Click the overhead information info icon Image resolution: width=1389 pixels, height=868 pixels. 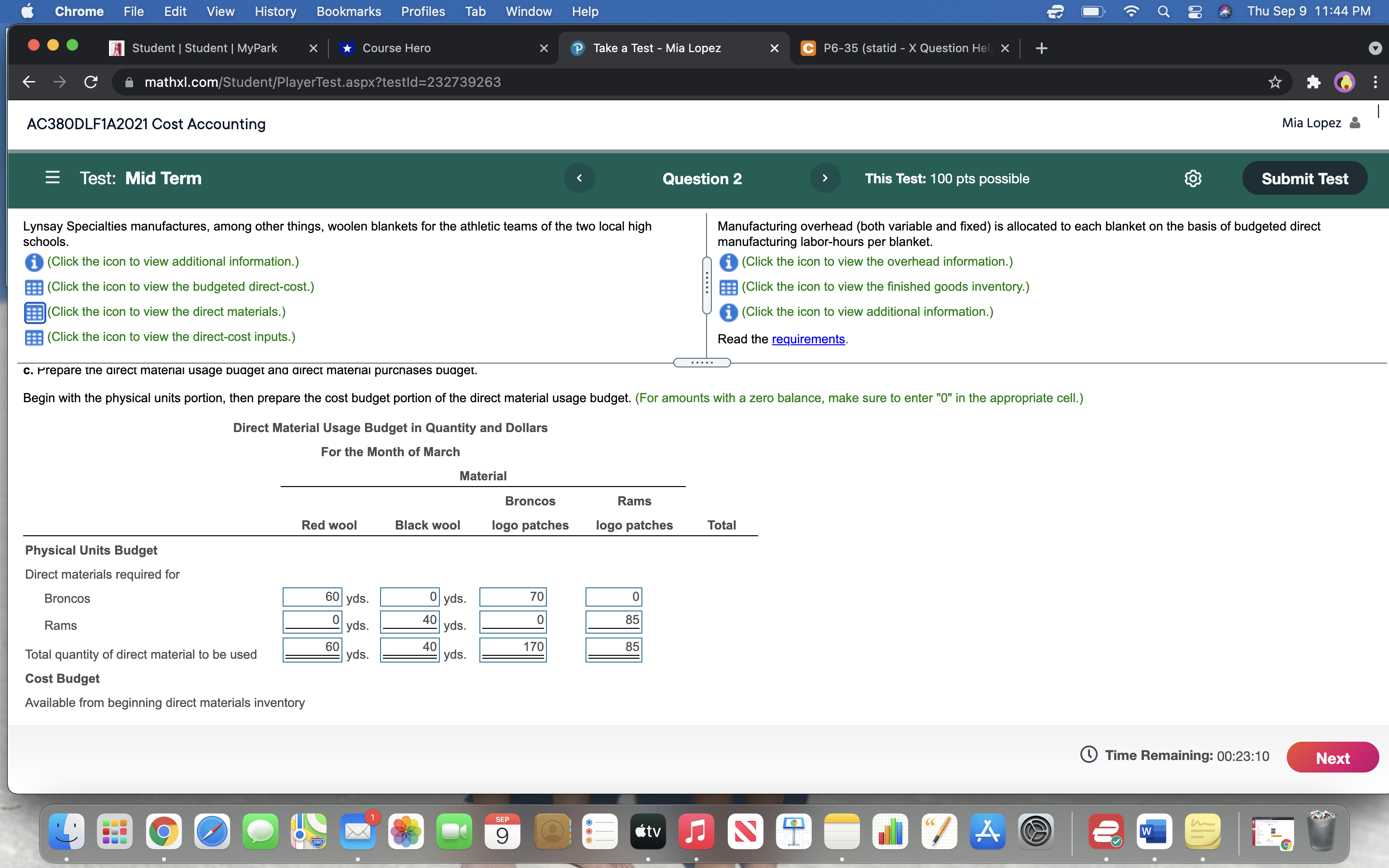(728, 262)
